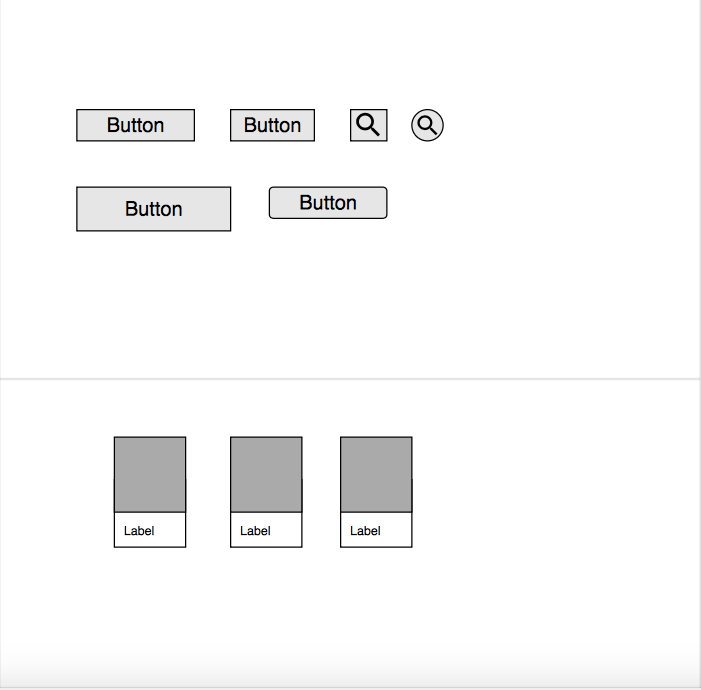Click the horizontal divider between the two panels

pos(350,379)
